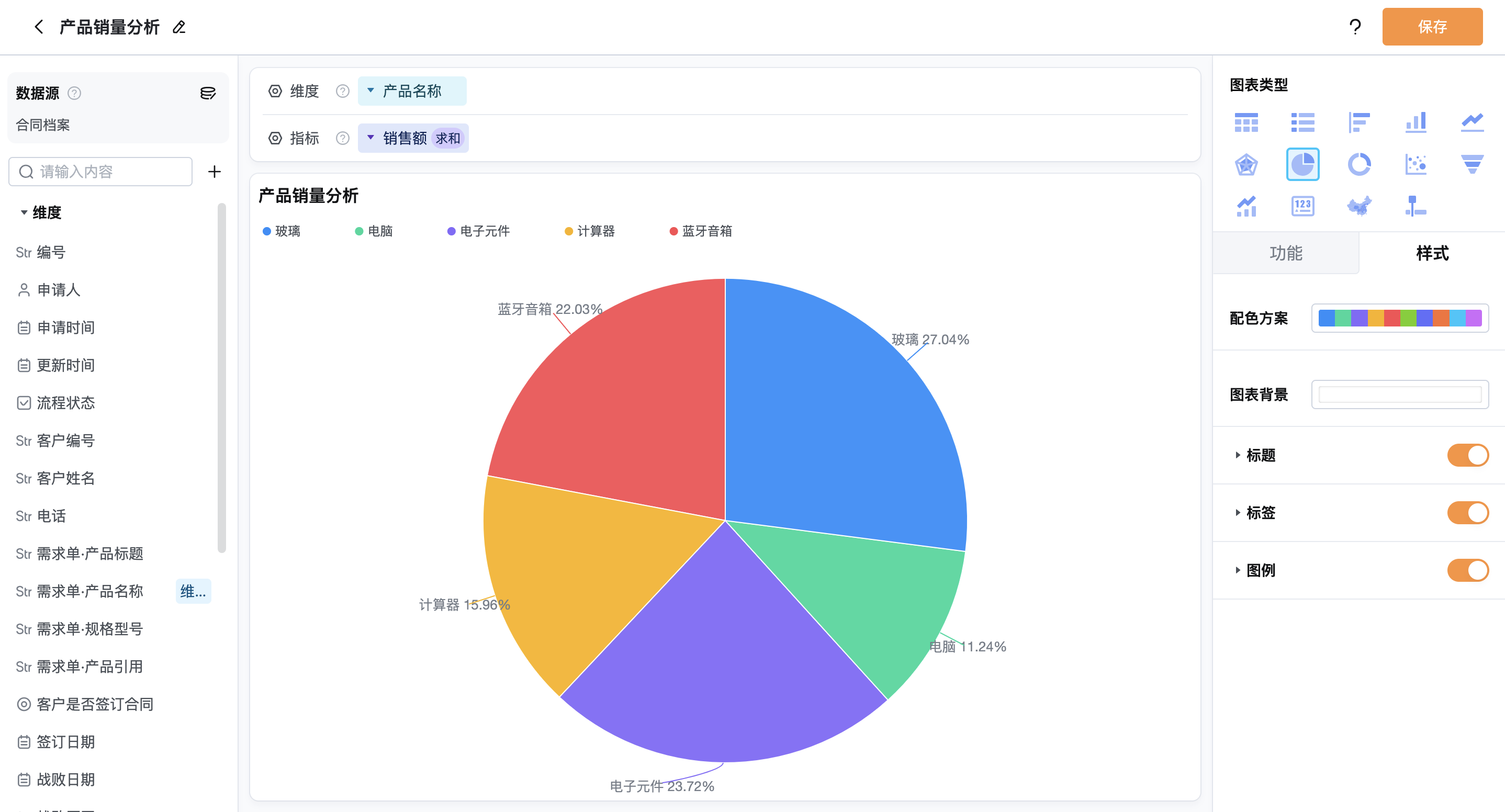Click the 维度 target icon in config bar

(275, 91)
